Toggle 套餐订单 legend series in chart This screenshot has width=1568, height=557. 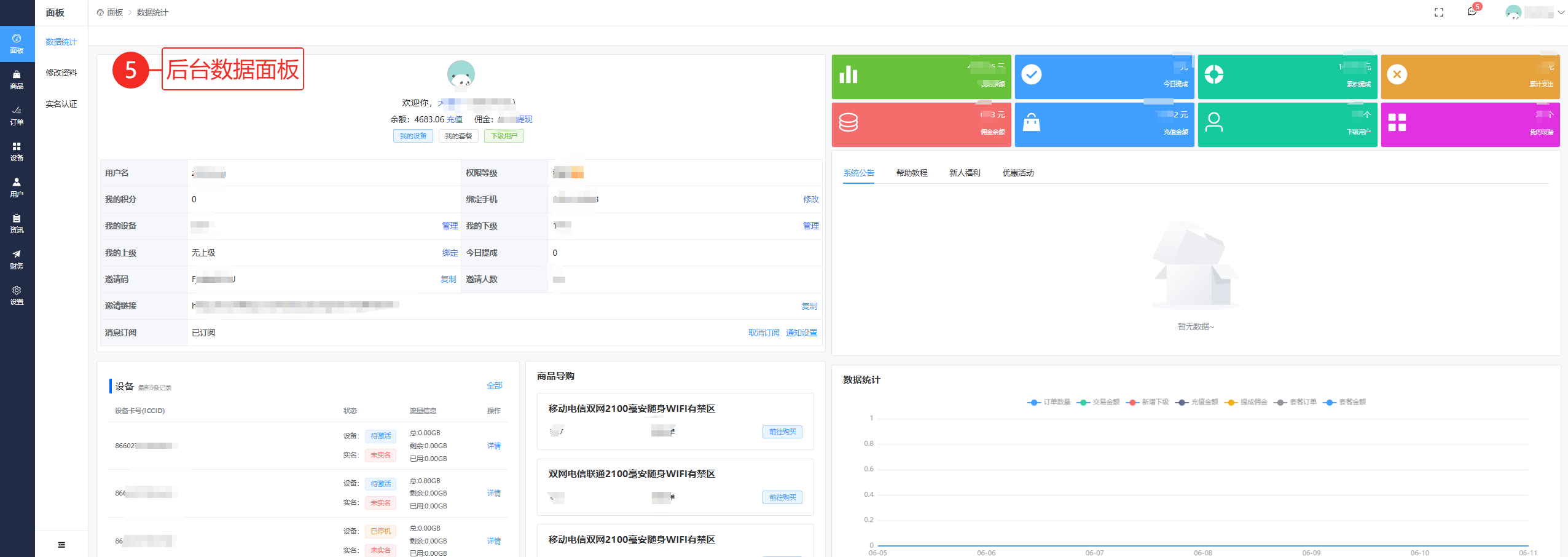pos(1295,402)
